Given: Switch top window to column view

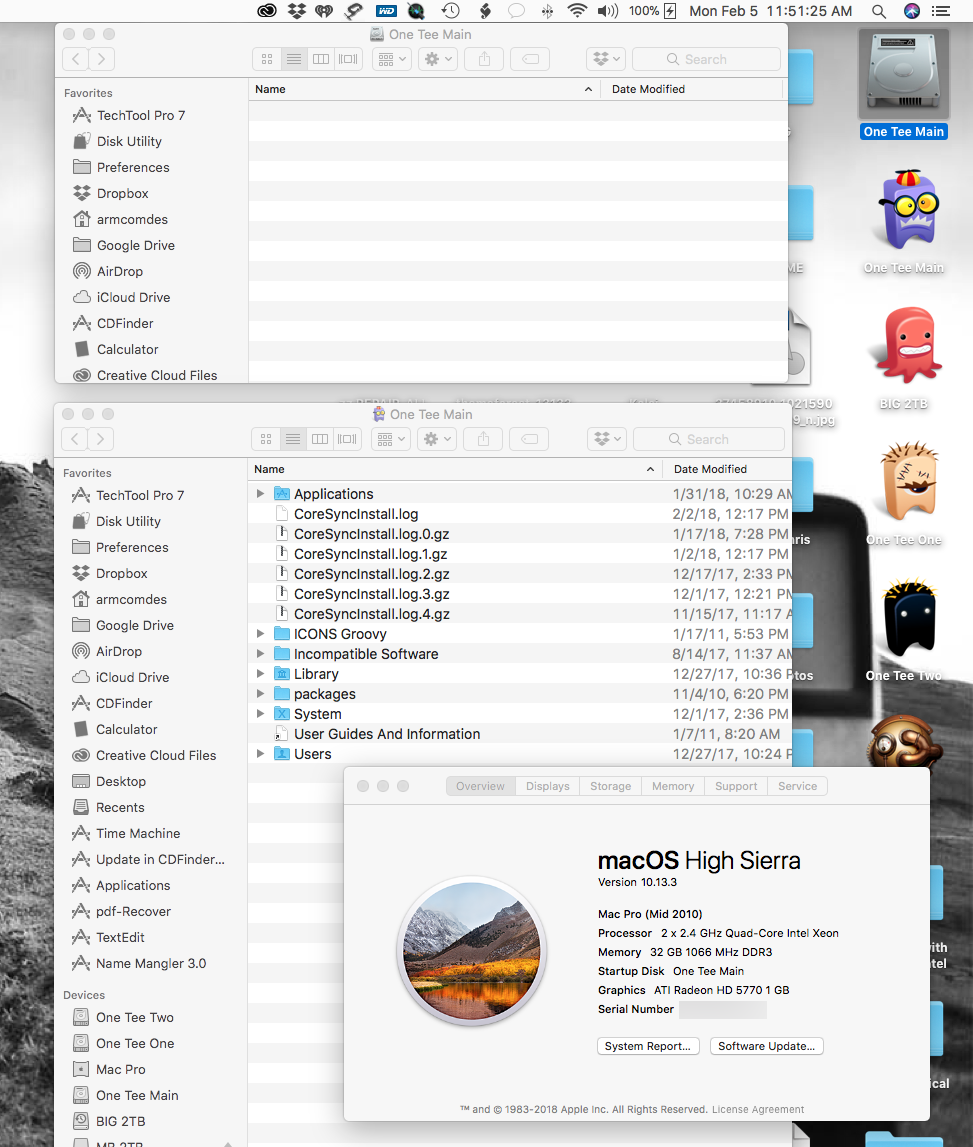Looking at the screenshot, I should click(321, 59).
